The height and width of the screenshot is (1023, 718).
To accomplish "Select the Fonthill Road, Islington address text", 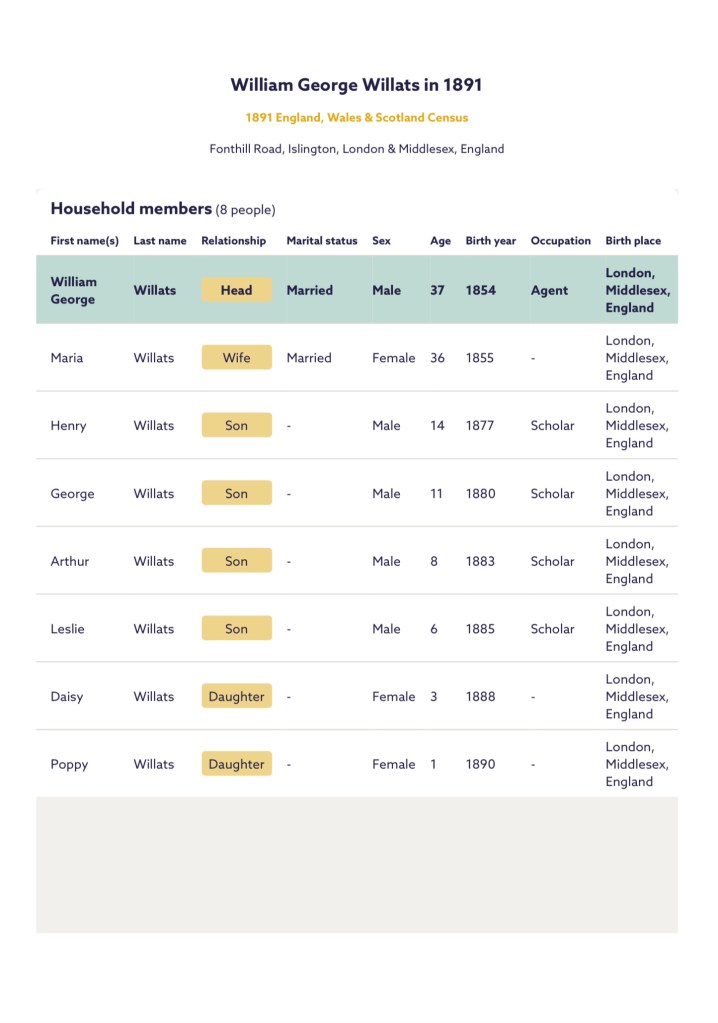I will (x=357, y=149).
